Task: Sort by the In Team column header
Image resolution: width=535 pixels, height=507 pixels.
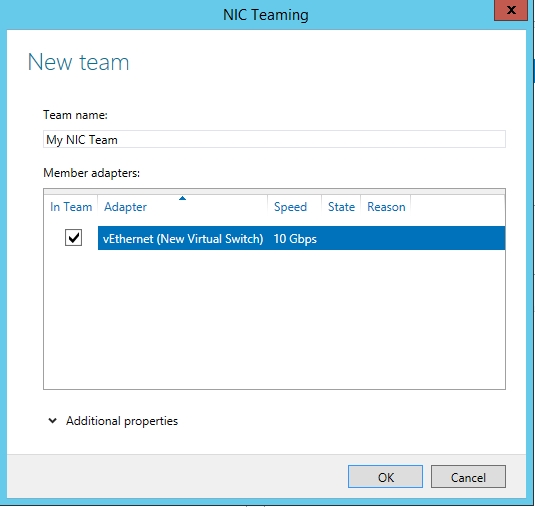Action: [x=71, y=207]
